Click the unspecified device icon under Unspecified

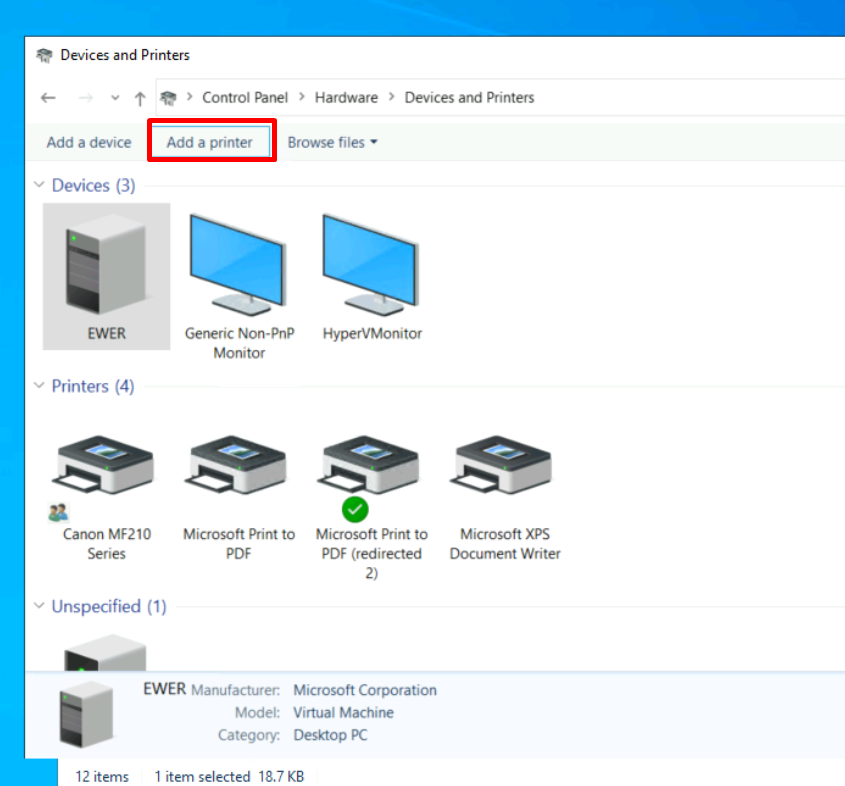pyautogui.click(x=105, y=652)
